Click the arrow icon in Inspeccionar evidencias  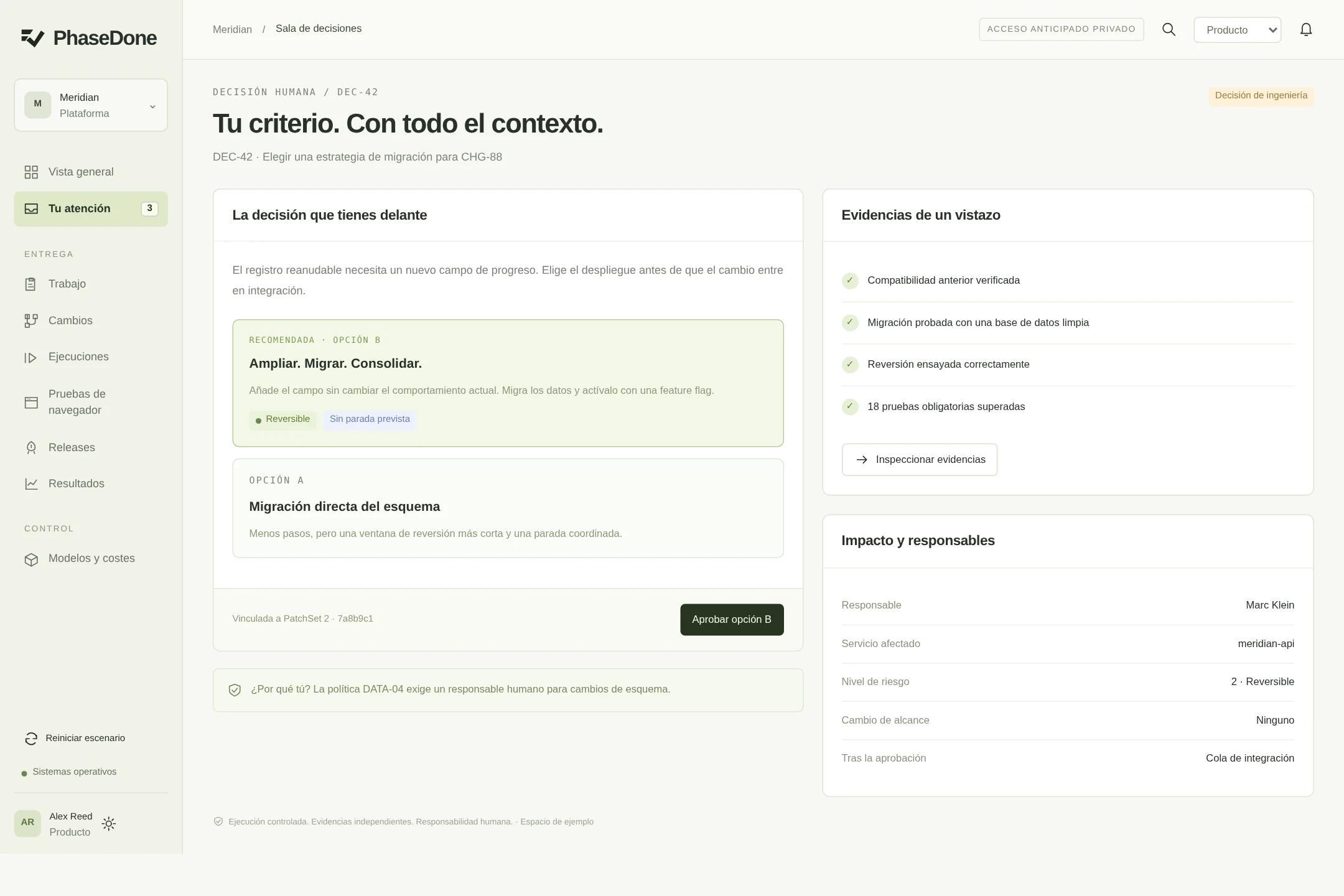[x=862, y=460]
